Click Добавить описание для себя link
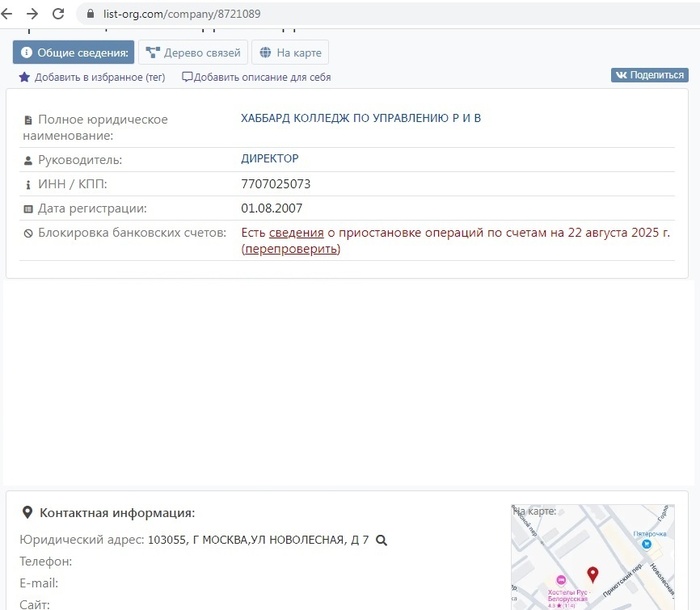 [x=262, y=77]
